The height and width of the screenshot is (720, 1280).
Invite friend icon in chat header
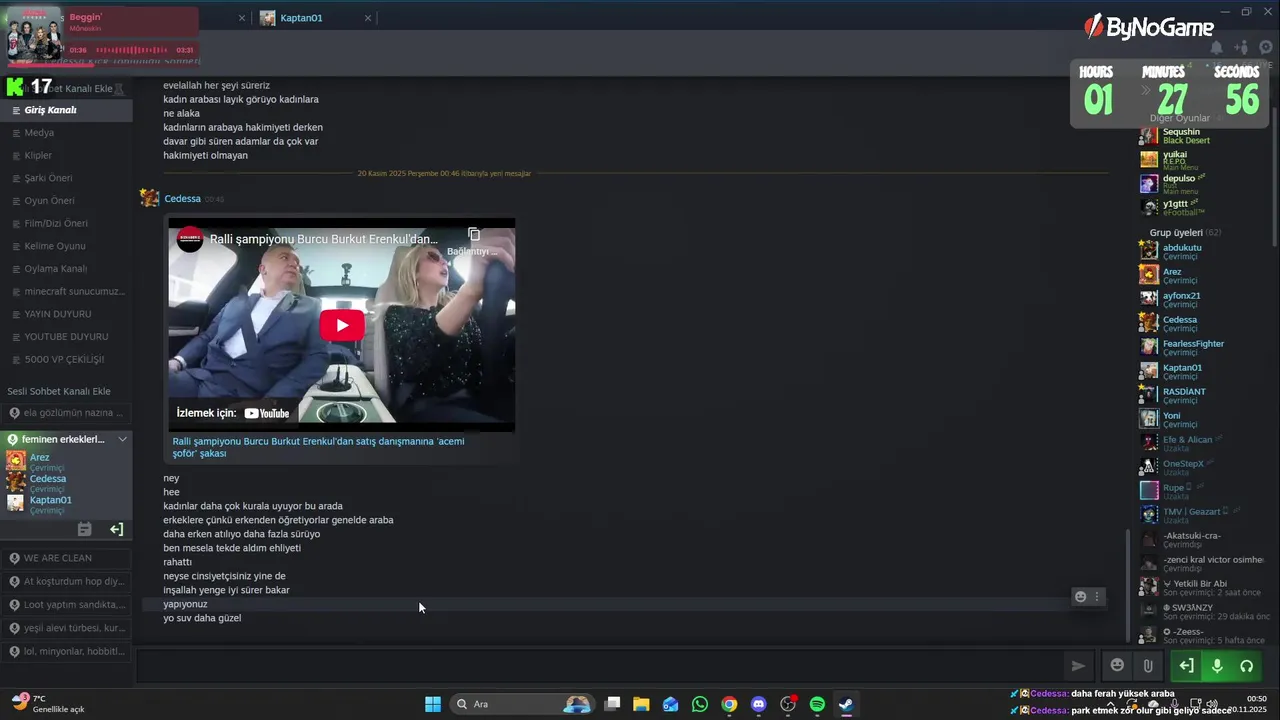pos(1241,47)
